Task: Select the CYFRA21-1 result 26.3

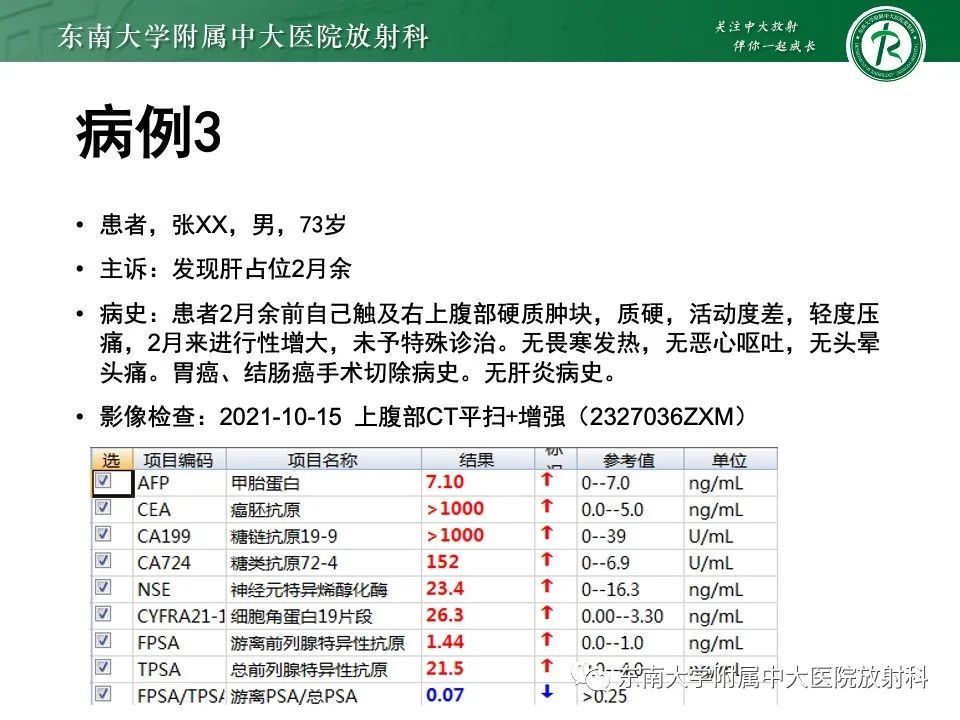Action: pyautogui.click(x=444, y=615)
